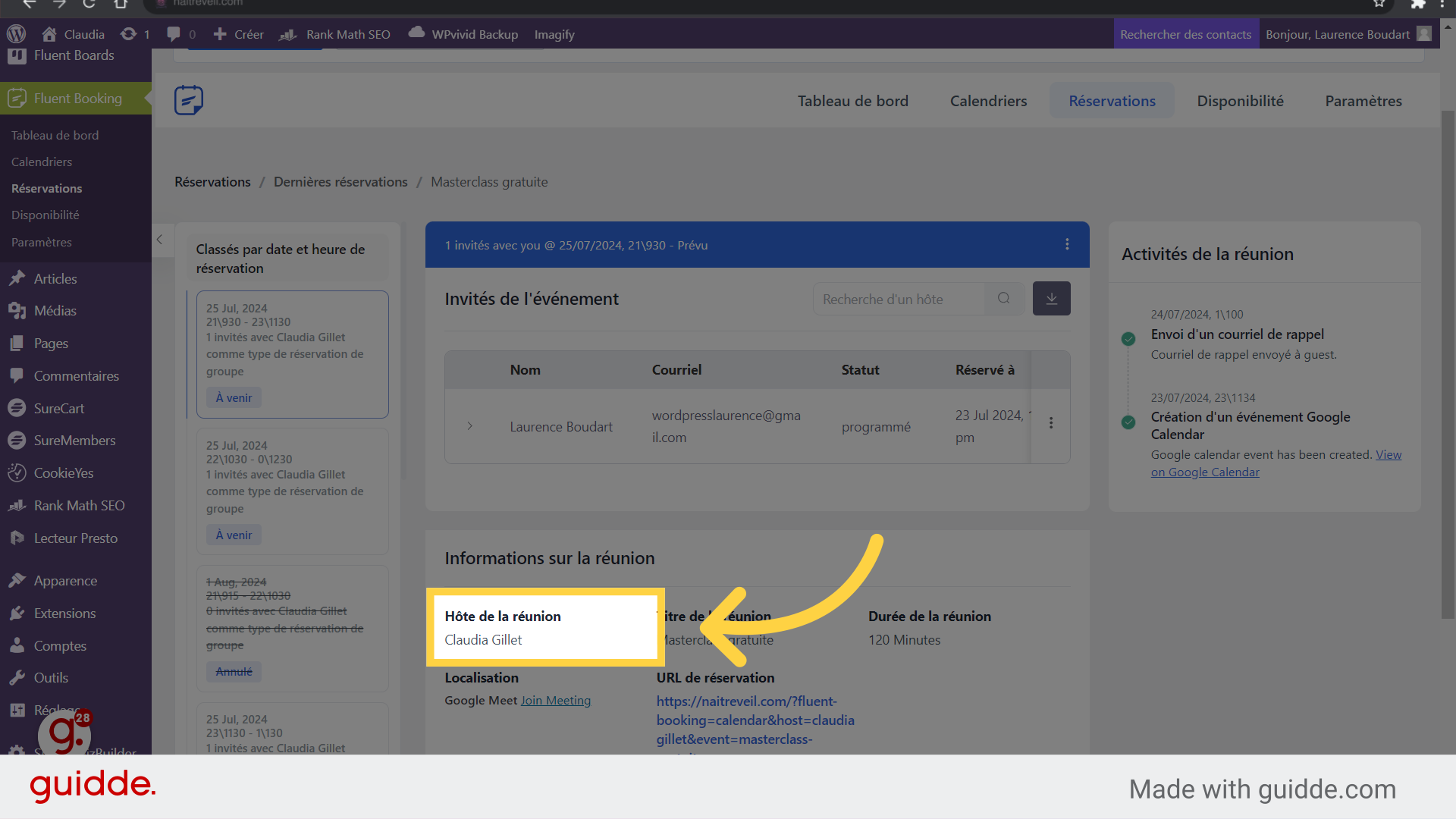Click the Nom column header

(x=525, y=370)
